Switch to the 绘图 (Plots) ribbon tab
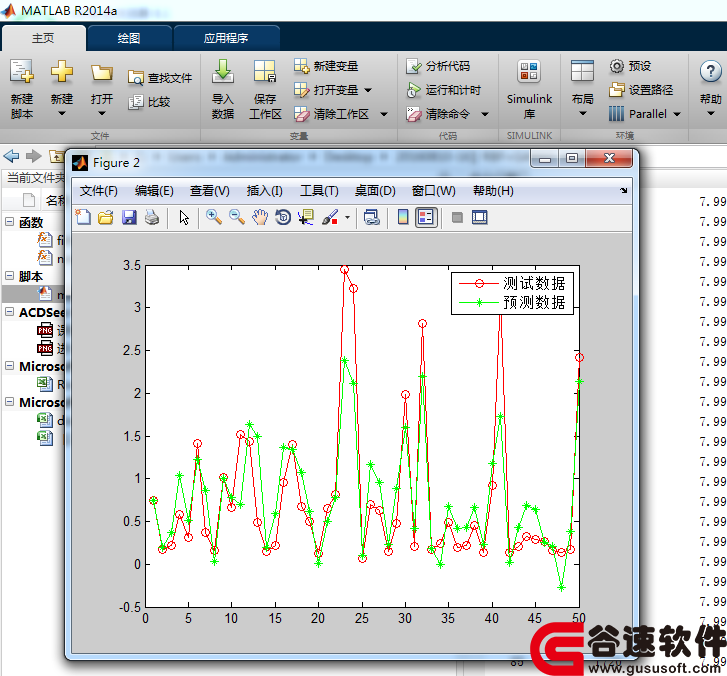The width and height of the screenshot is (727, 676). point(129,38)
